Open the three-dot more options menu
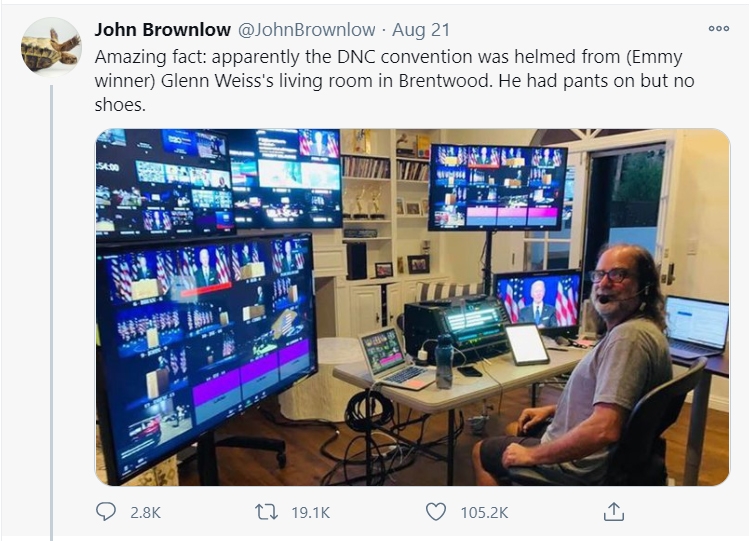The width and height of the screenshot is (752, 541). point(718,29)
